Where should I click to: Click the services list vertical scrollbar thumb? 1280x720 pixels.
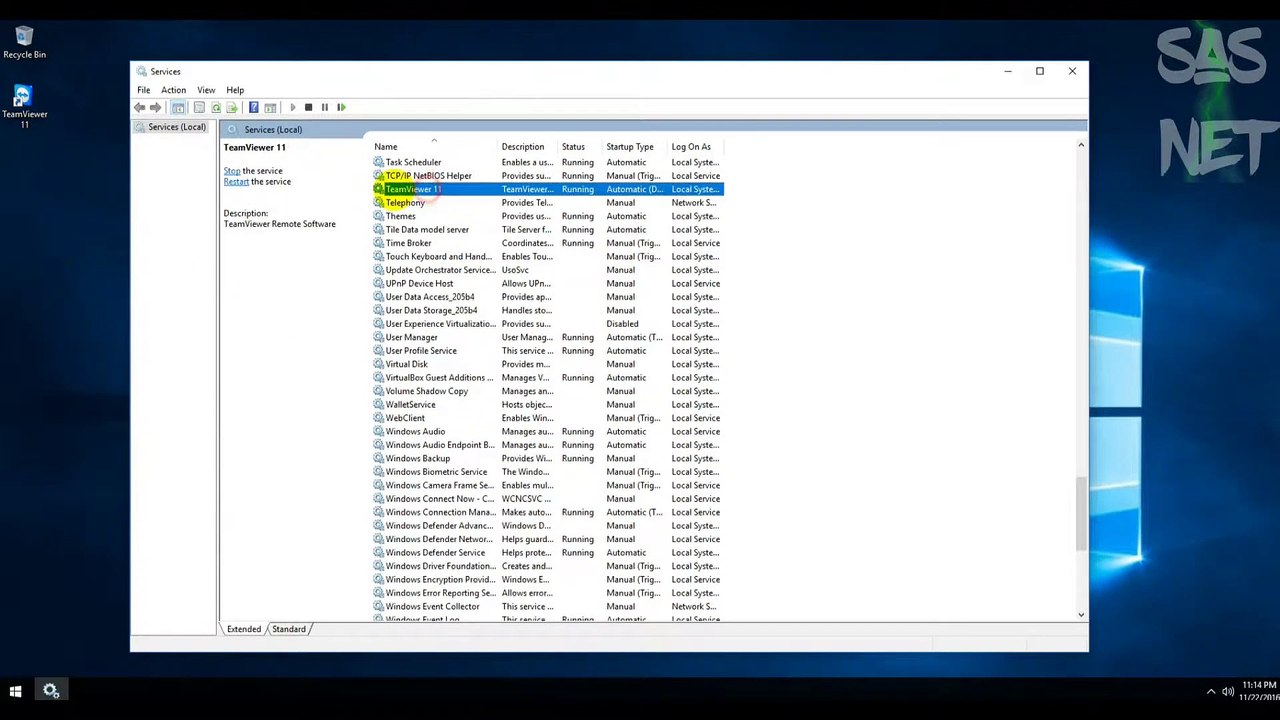click(1081, 513)
